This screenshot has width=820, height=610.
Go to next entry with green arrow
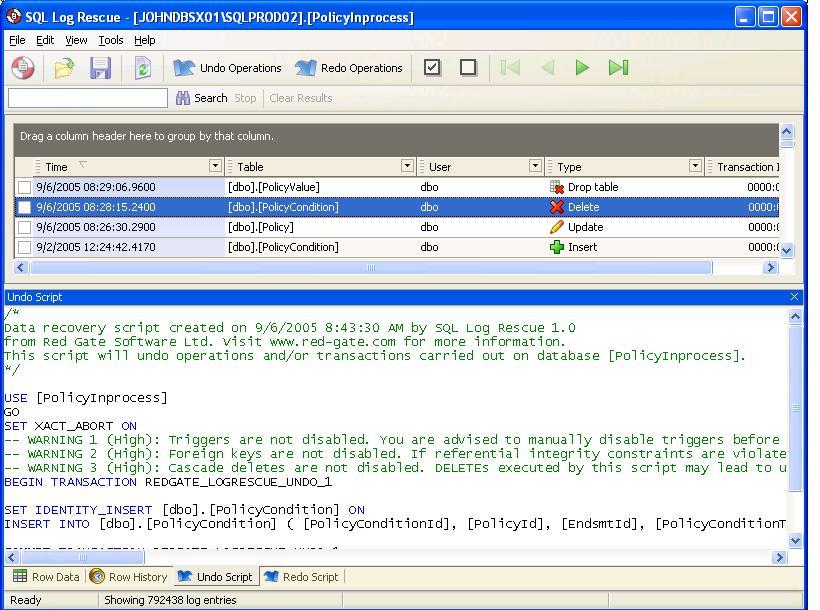click(582, 68)
